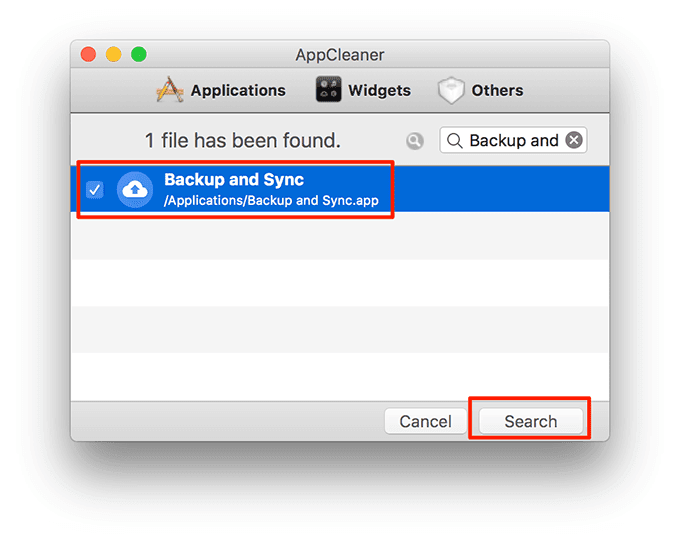Image resolution: width=680 pixels, height=542 pixels.
Task: Select the Backup and Sync row title
Action: pyautogui.click(x=234, y=180)
